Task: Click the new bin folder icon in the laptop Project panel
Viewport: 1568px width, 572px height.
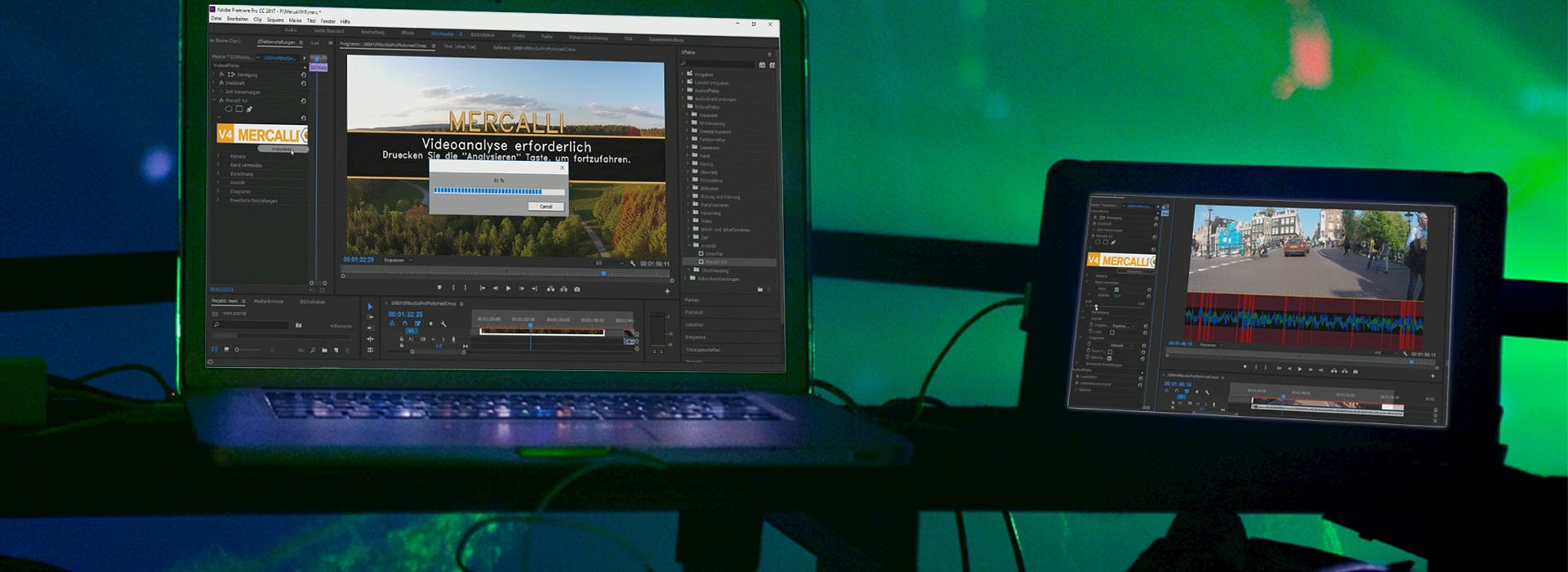Action: point(324,351)
